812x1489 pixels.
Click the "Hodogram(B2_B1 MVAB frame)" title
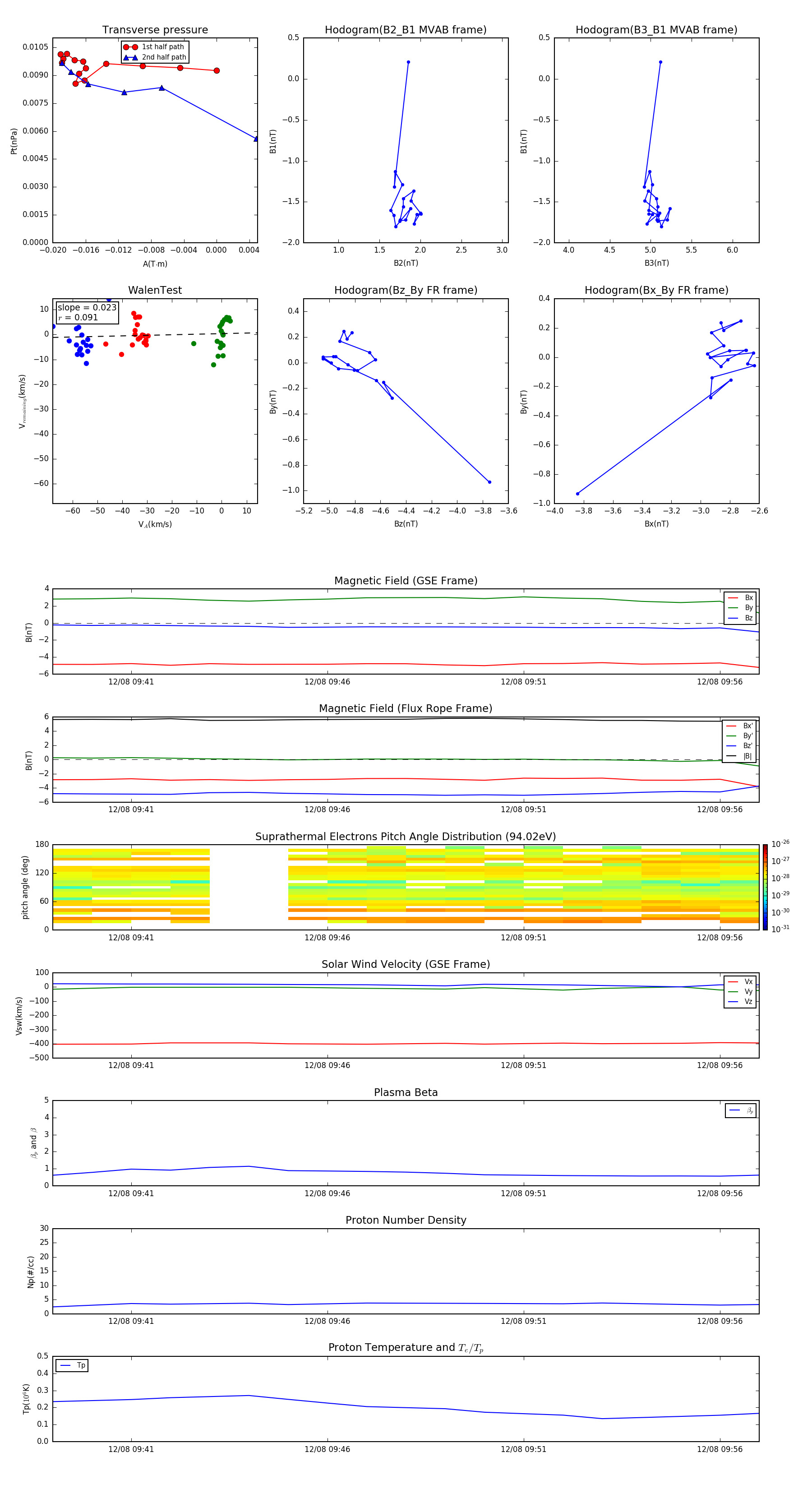[406, 30]
